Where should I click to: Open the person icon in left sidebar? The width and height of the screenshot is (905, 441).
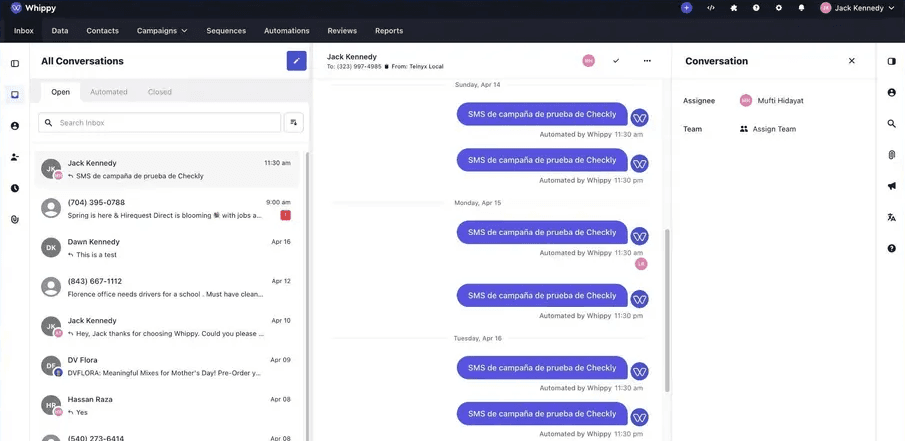click(15, 126)
